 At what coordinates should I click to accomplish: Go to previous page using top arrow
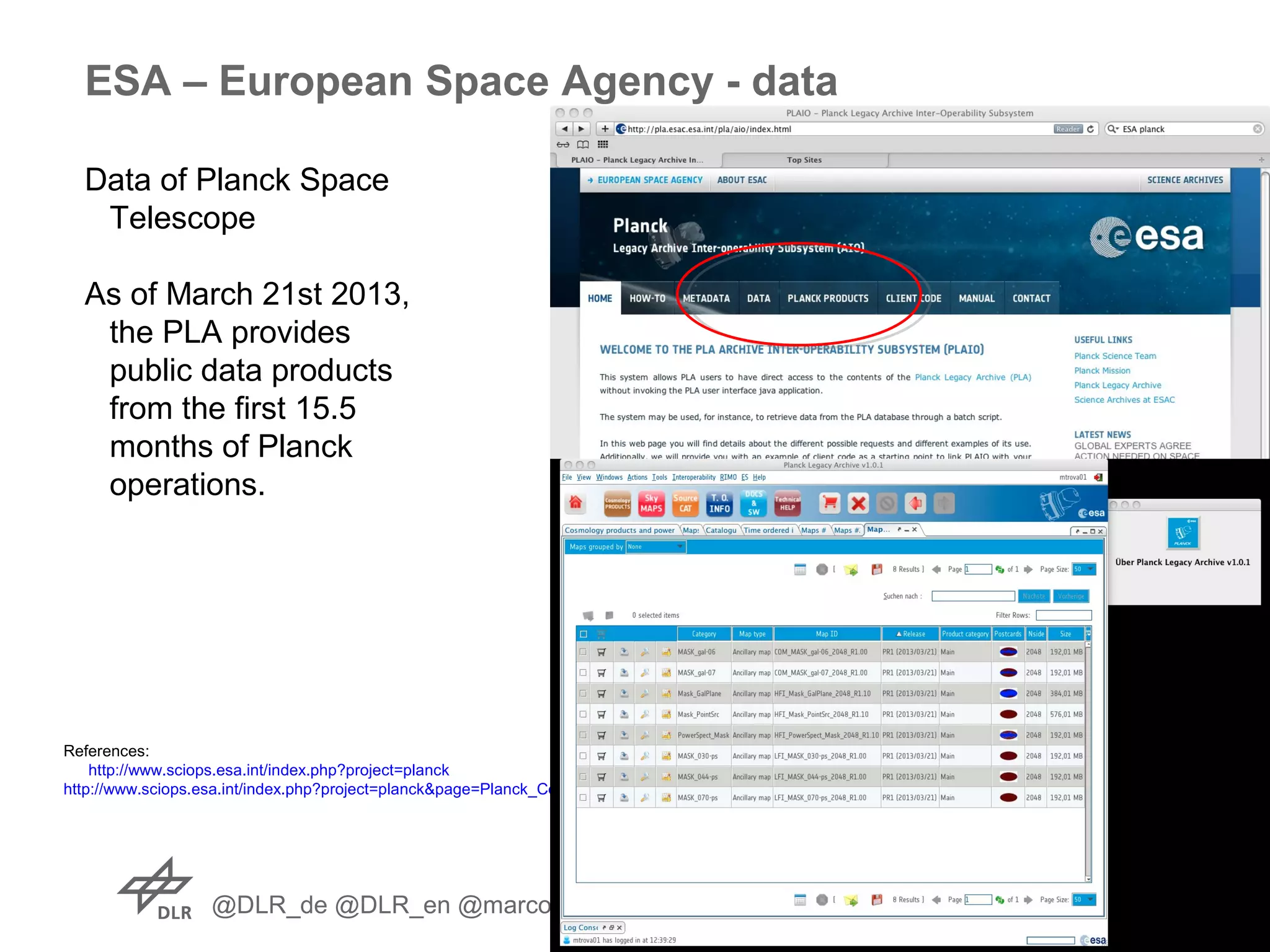pyautogui.click(x=936, y=569)
